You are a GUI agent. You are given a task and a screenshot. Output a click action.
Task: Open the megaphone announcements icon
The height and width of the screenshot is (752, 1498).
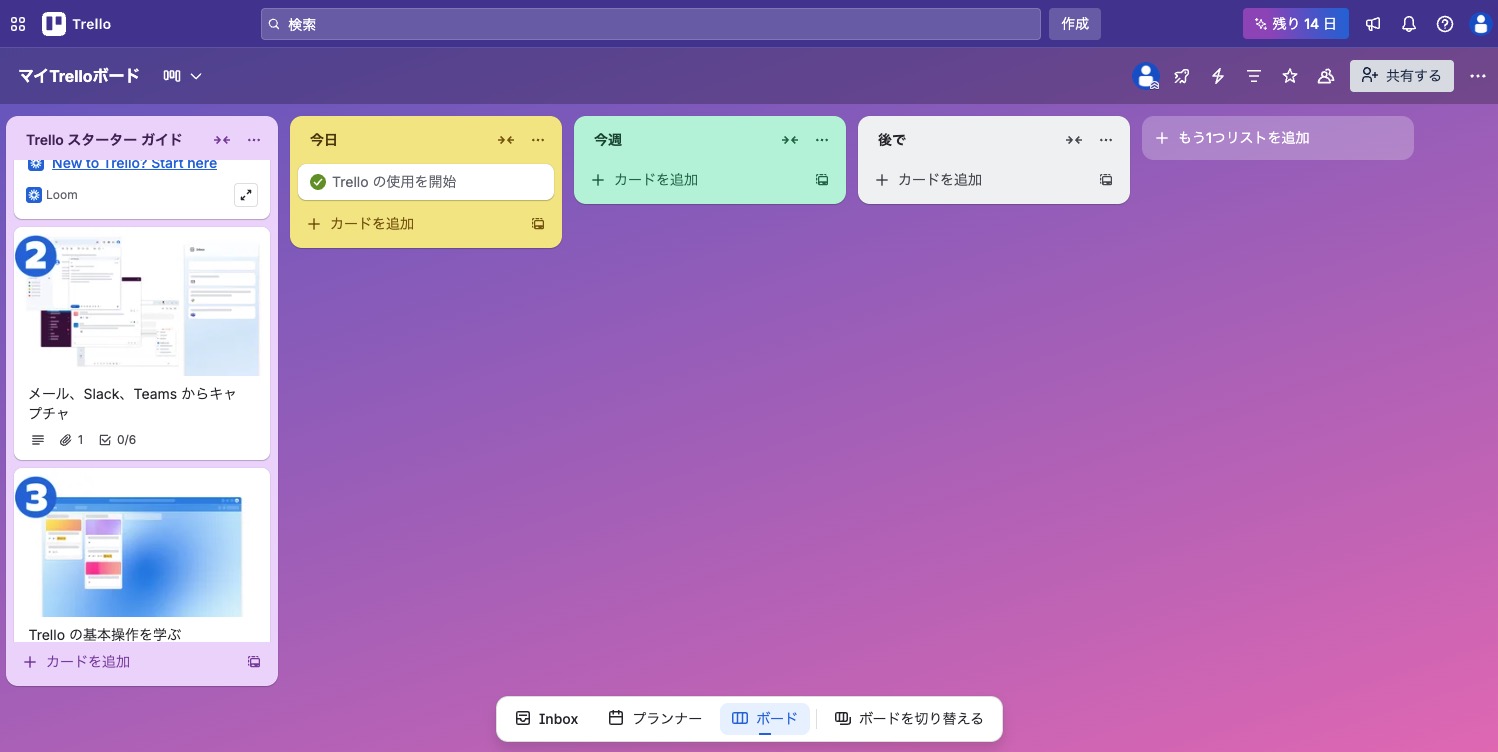point(1373,24)
